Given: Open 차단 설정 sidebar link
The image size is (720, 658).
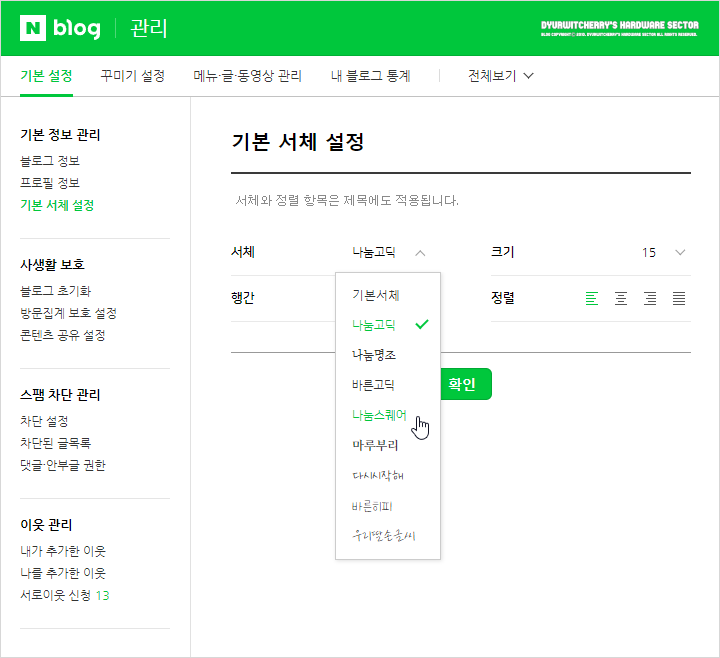Looking at the screenshot, I should coord(45,421).
